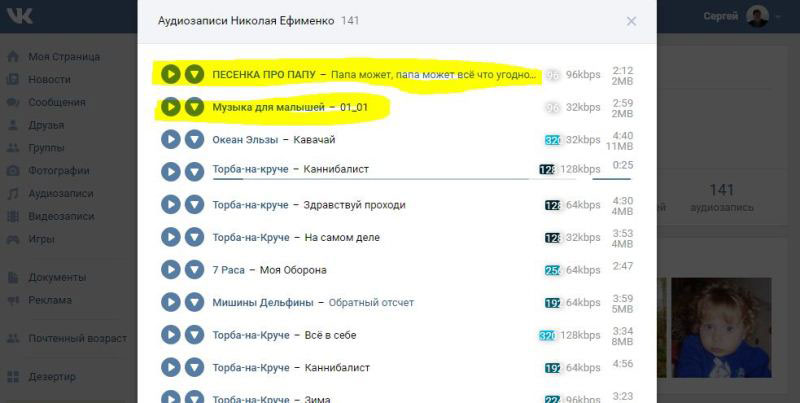This screenshot has width=800, height=403.
Task: Click song title Кавачай
Action: pos(314,140)
